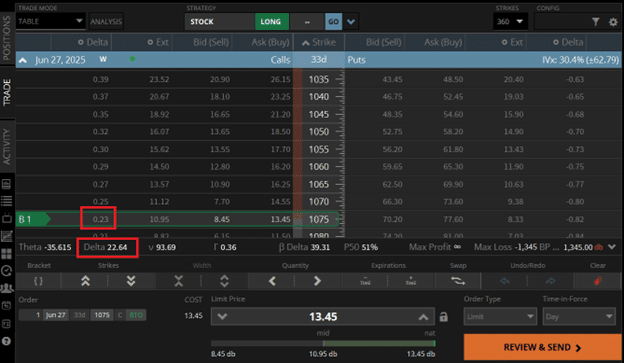Open the graph analysis sidebar icon
This screenshot has width=624, height=363.
[x=6, y=236]
